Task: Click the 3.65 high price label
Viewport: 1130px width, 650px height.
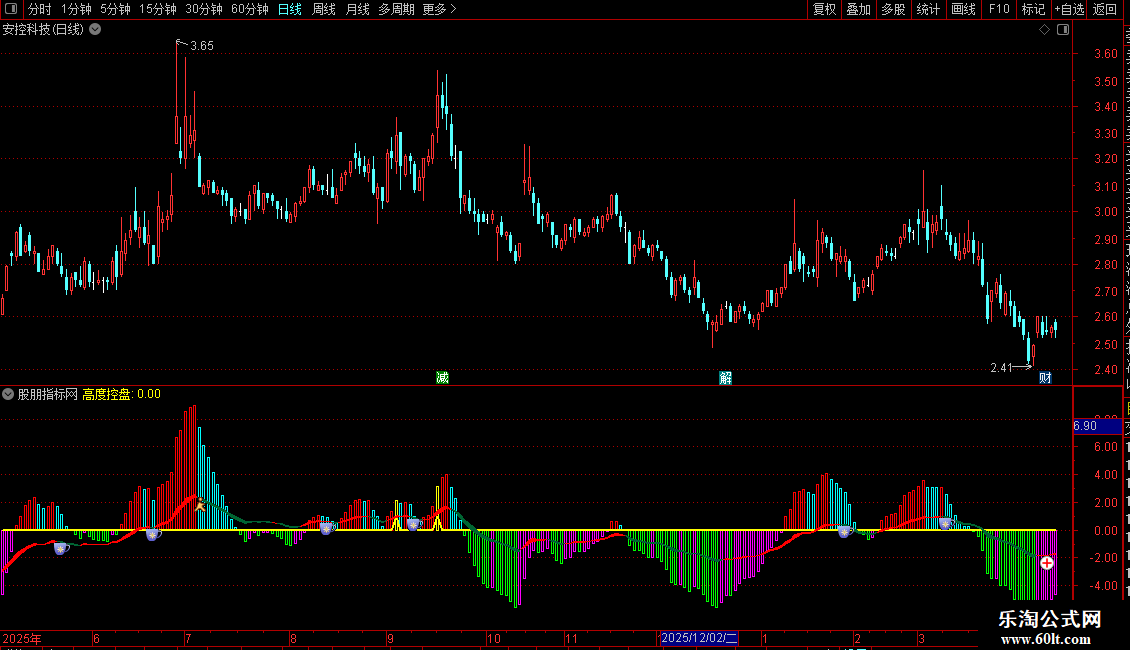Action: point(202,45)
